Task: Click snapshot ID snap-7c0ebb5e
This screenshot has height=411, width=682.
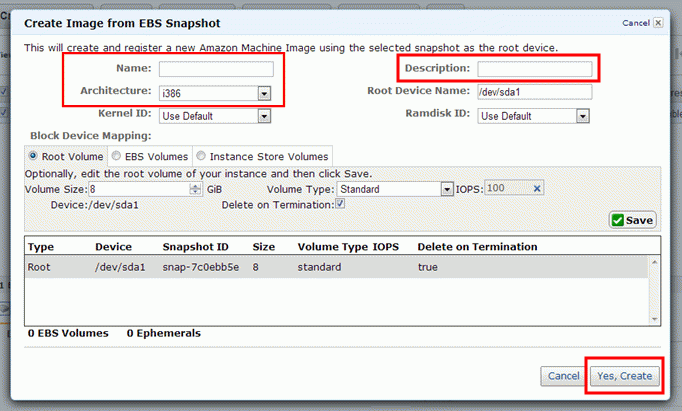Action: pyautogui.click(x=201, y=267)
